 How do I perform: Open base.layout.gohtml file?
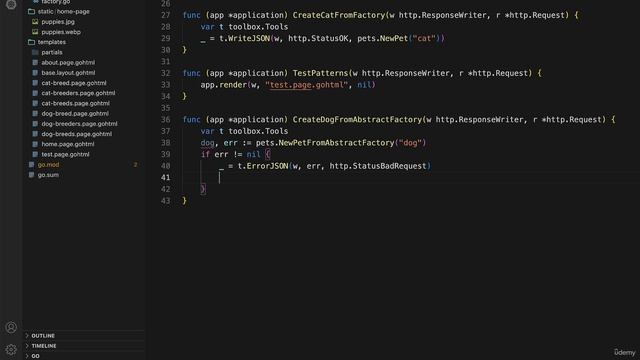68,73
